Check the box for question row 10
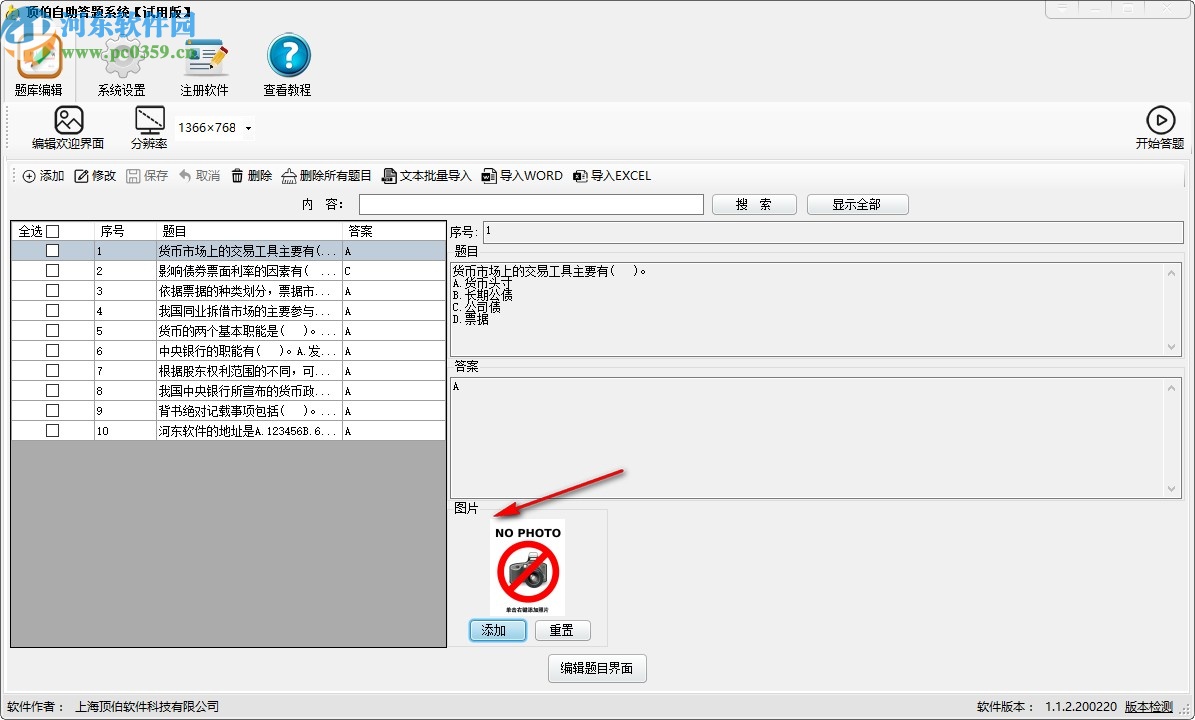This screenshot has width=1195, height=720. coord(54,431)
